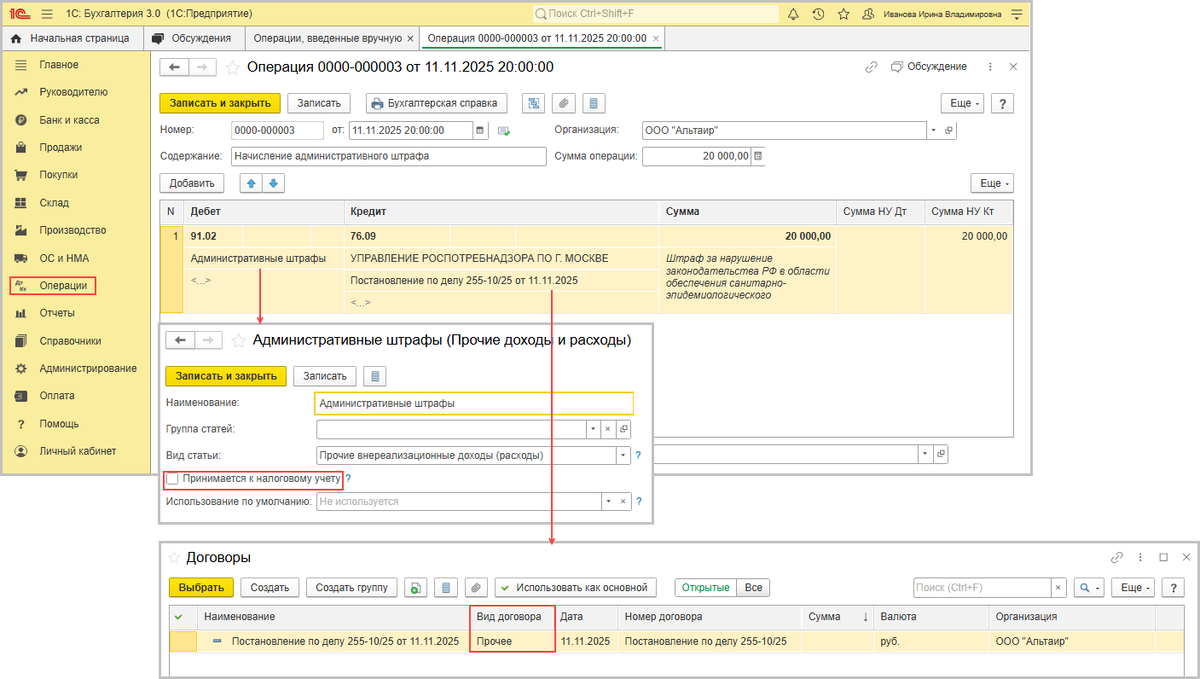1200x679 pixels.
Task: Expand Организация dropdown arrow
Action: coord(933,130)
